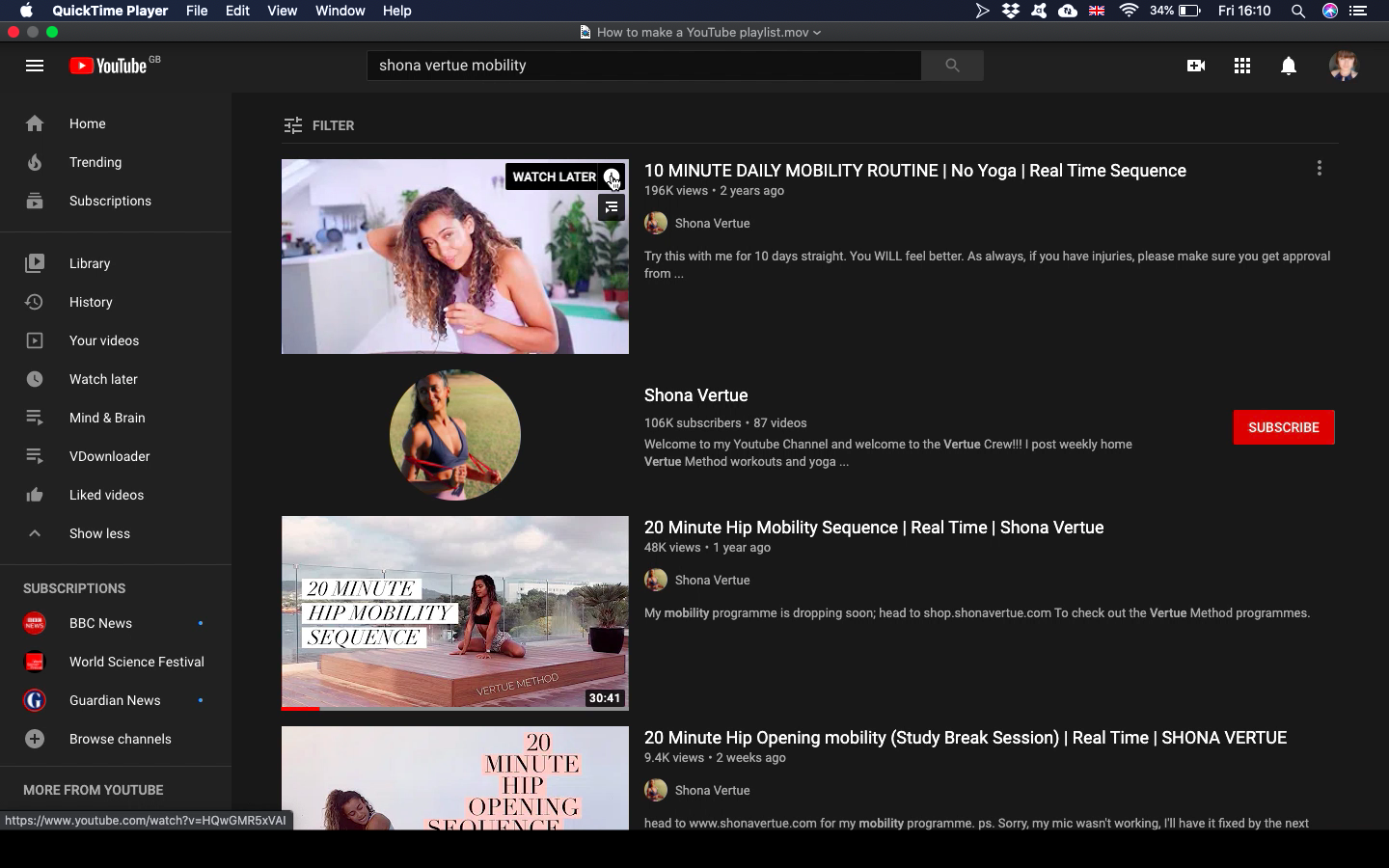
Task: Click the British flag input source icon
Action: [1097, 11]
